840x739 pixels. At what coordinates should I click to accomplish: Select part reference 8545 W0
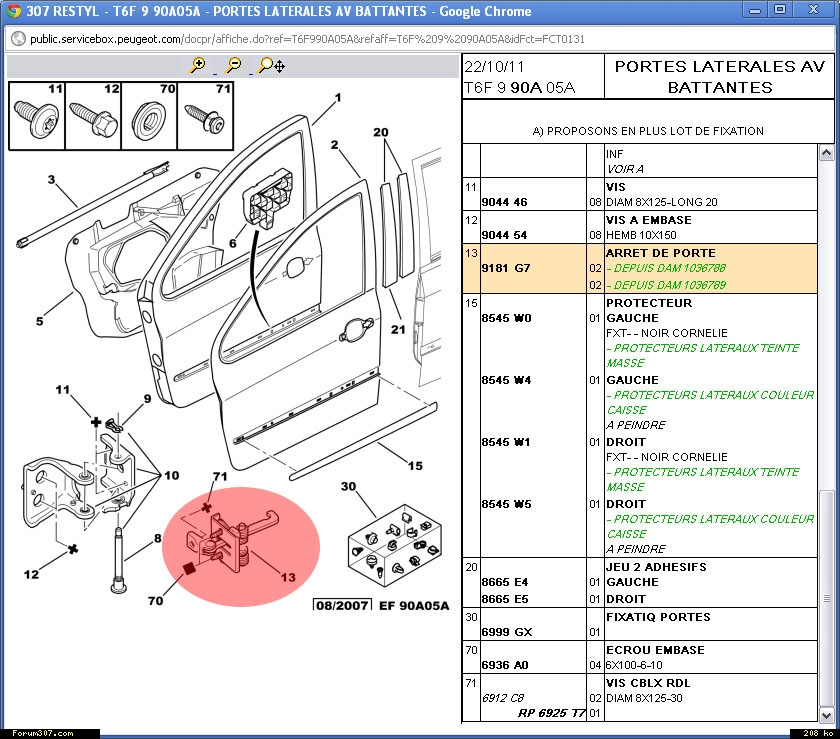point(506,318)
